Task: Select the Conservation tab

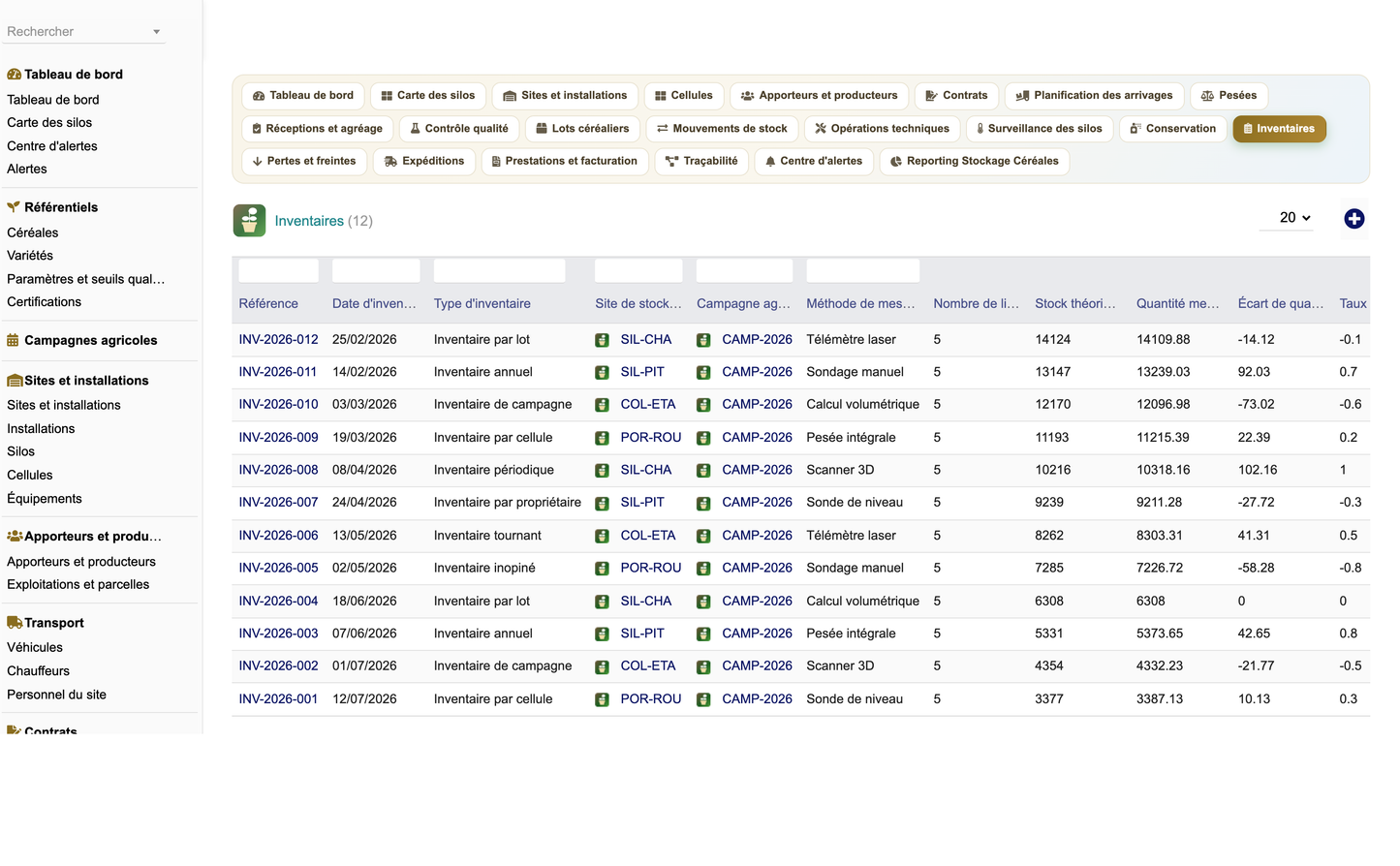Action: [x=1172, y=129]
